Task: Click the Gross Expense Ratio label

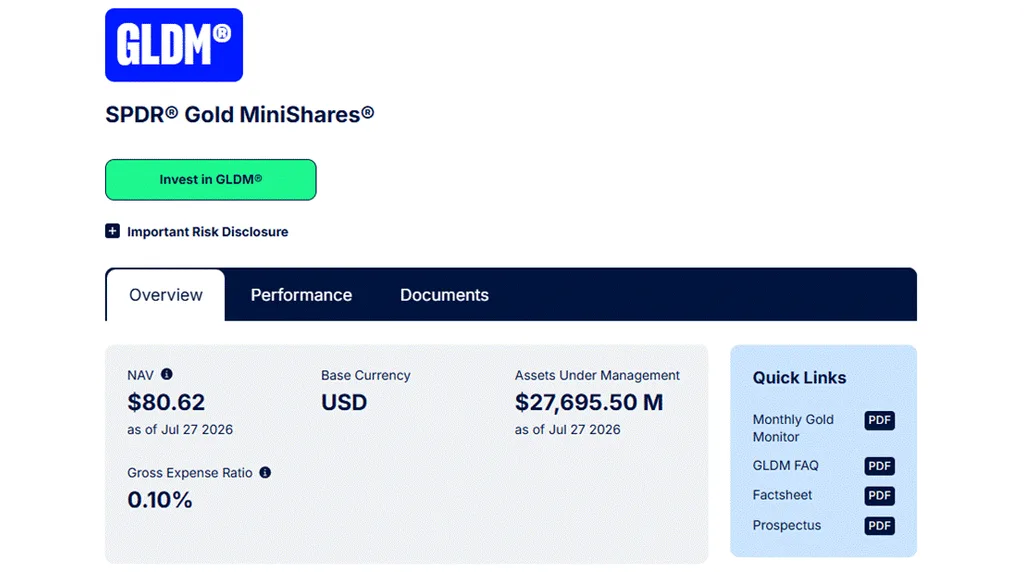Action: pos(189,473)
